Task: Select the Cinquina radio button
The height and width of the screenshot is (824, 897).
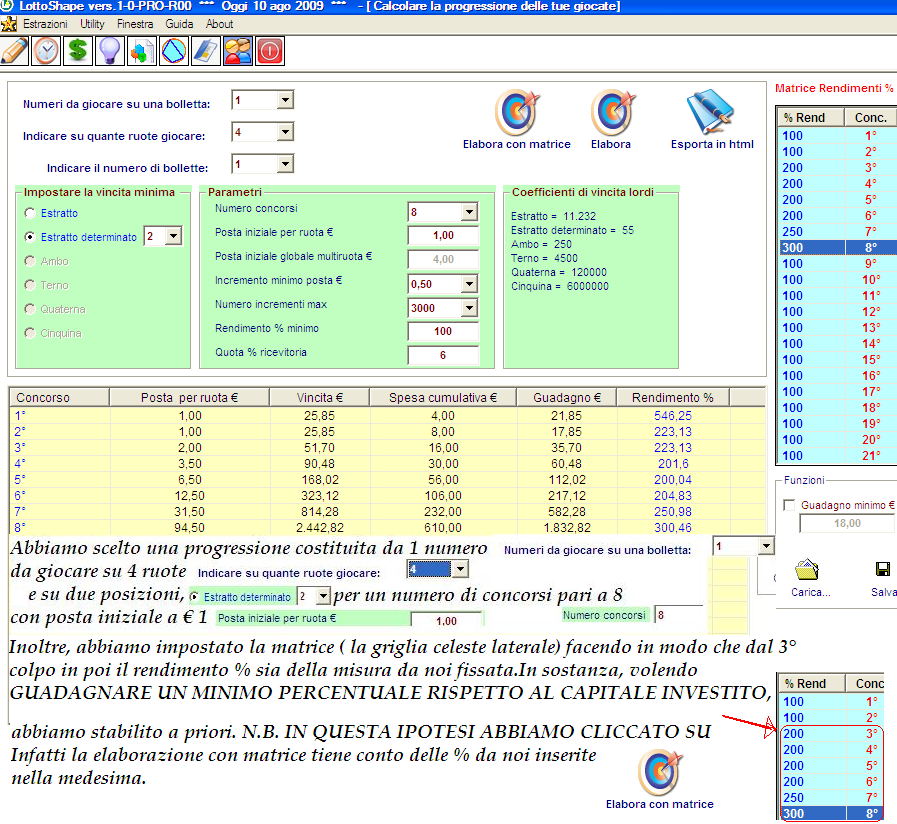Action: point(30,333)
